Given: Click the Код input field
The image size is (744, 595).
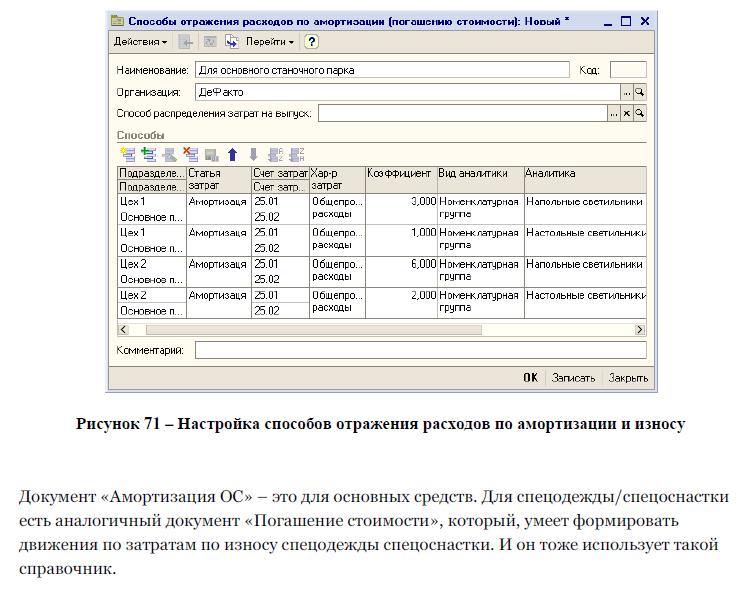Looking at the screenshot, I should [x=628, y=70].
